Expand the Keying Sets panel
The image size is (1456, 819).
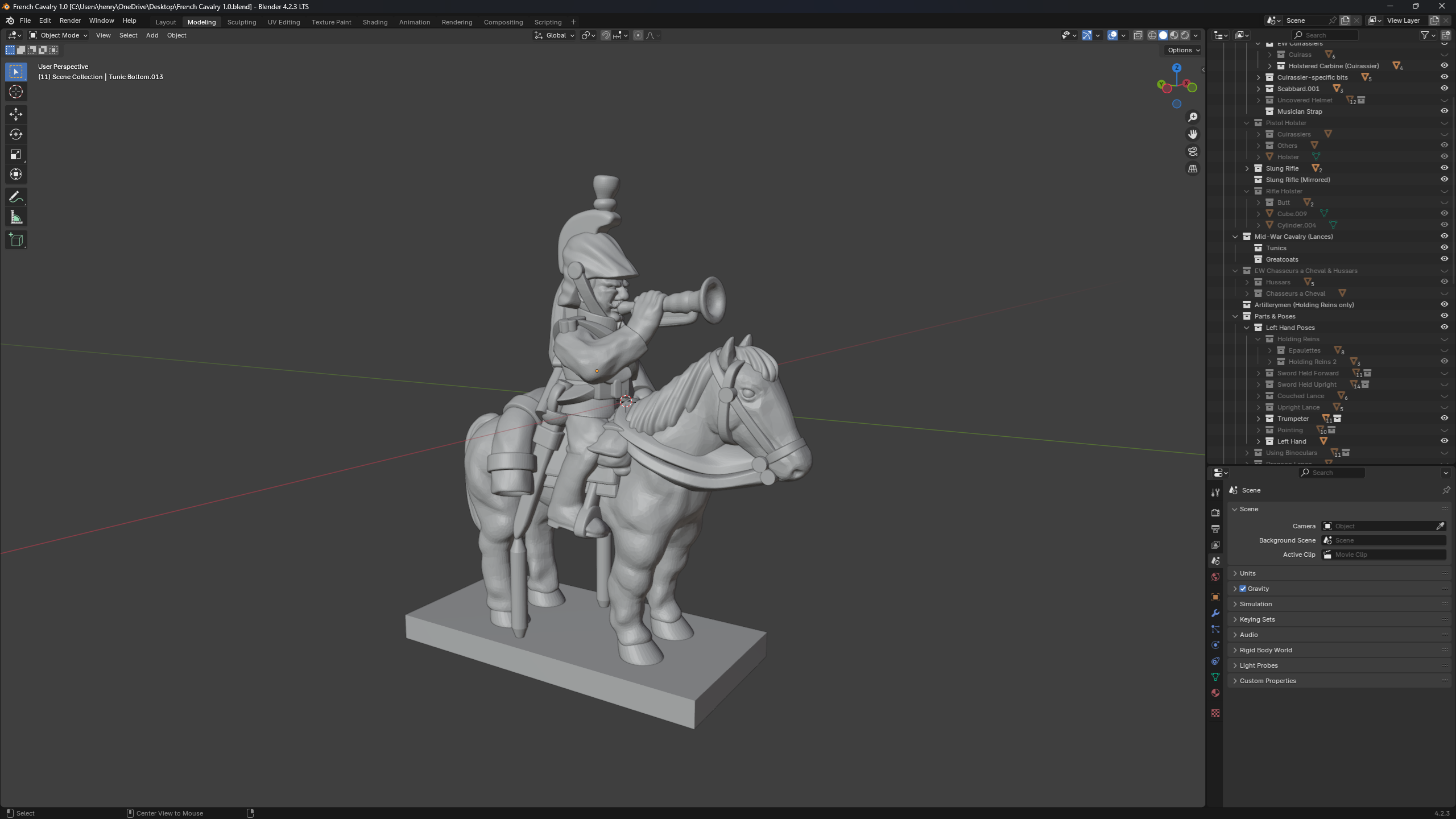[x=1258, y=619]
